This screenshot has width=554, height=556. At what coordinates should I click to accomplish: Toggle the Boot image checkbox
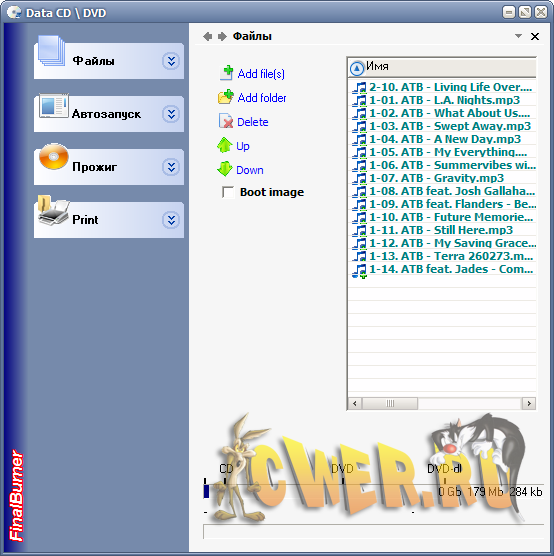228,193
